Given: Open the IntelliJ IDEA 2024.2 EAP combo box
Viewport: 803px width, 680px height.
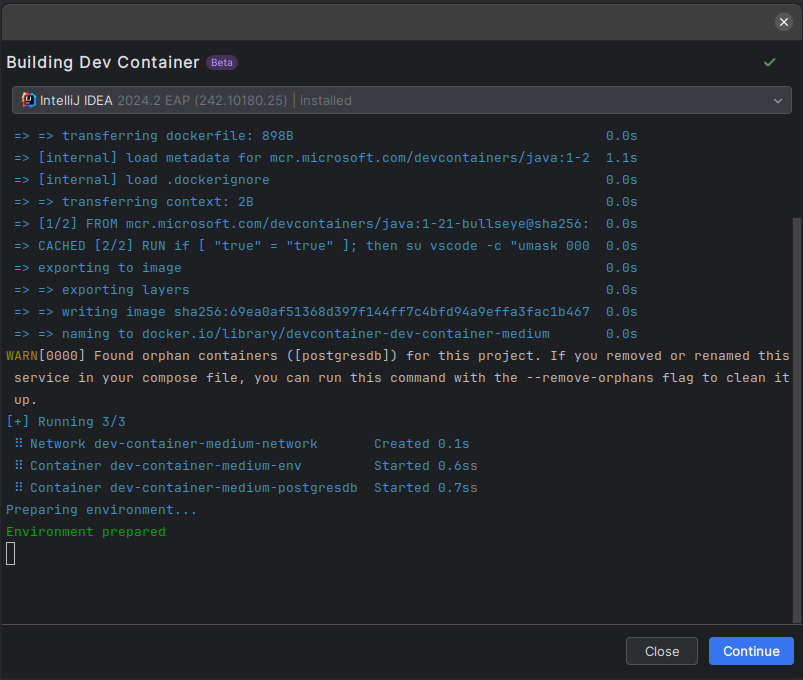Looking at the screenshot, I should pos(402,100).
